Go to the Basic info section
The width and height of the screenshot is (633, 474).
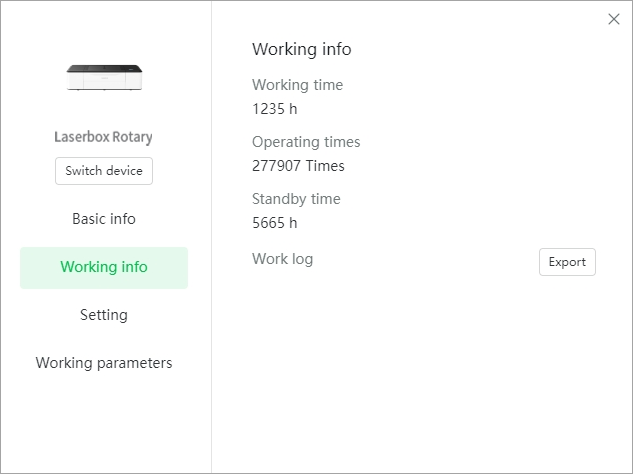(104, 219)
